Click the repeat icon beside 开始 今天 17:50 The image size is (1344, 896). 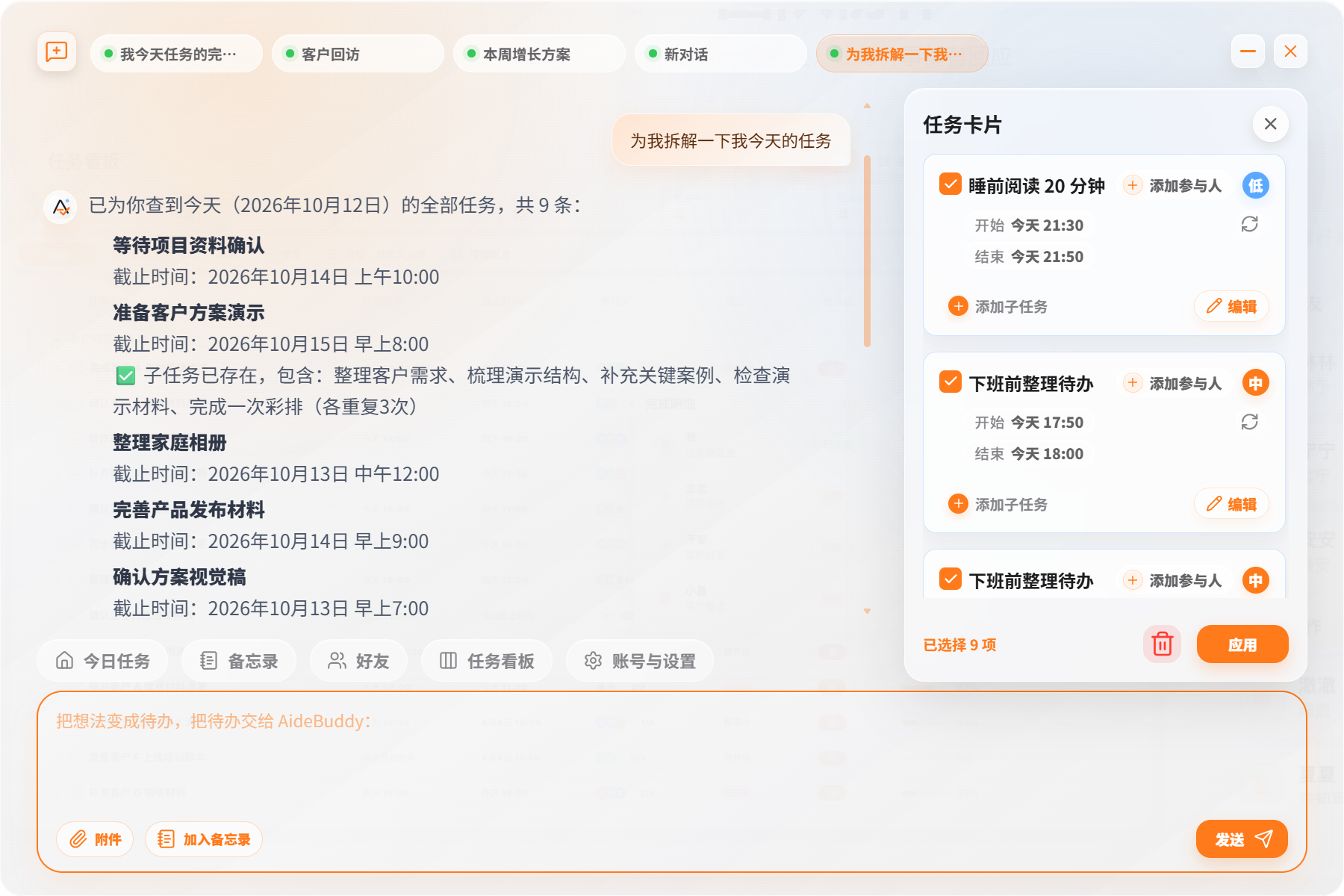point(1249,422)
